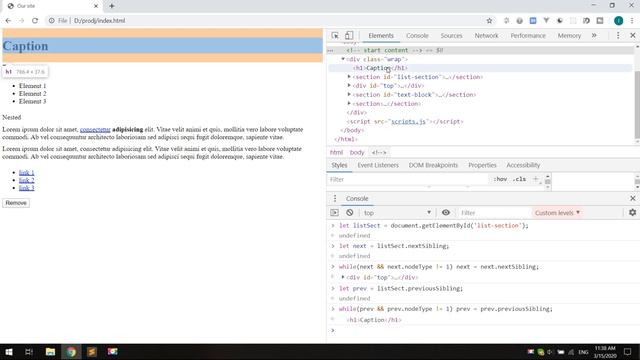
Task: Show more DevTools tabs chevron
Action: coord(594,36)
